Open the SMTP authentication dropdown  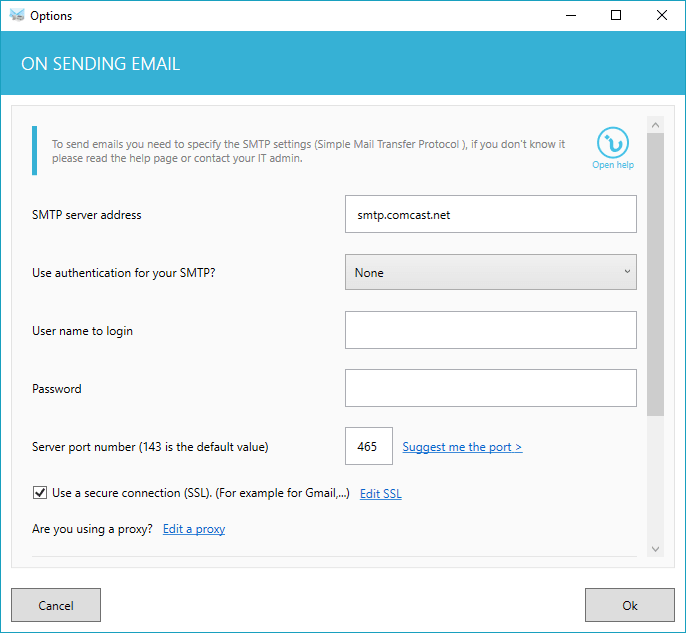coord(490,272)
